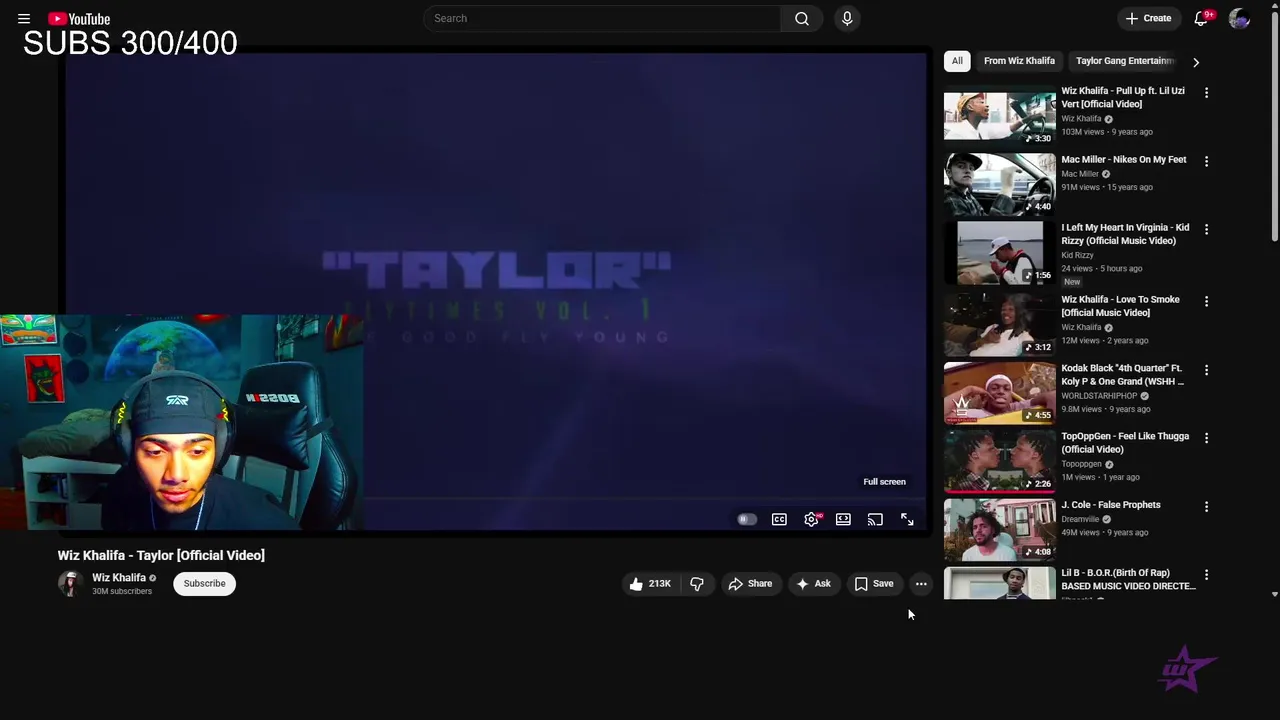Click the video title text
1280x720 pixels.
pos(161,555)
